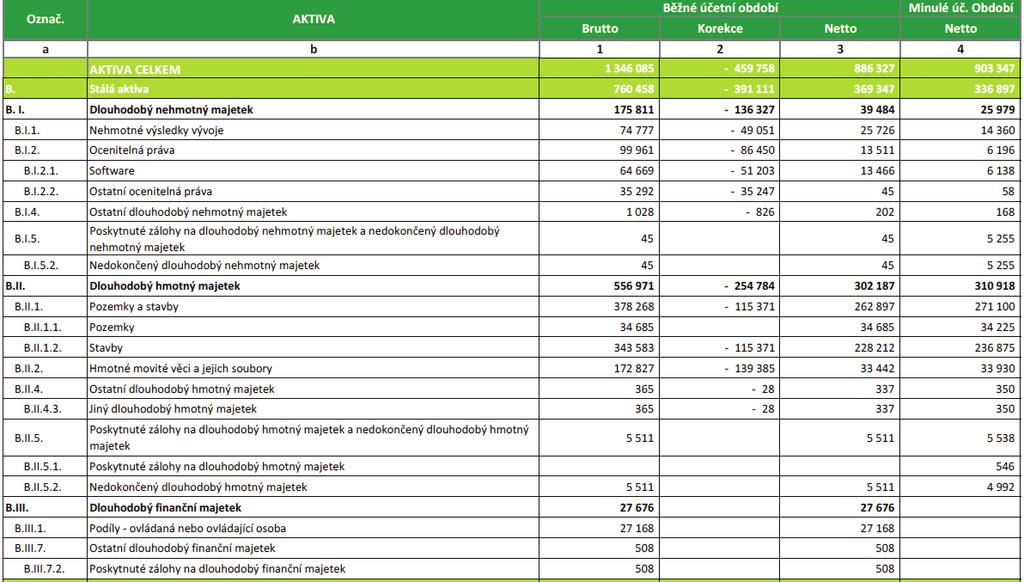Select the value '25 726'

(x=878, y=131)
